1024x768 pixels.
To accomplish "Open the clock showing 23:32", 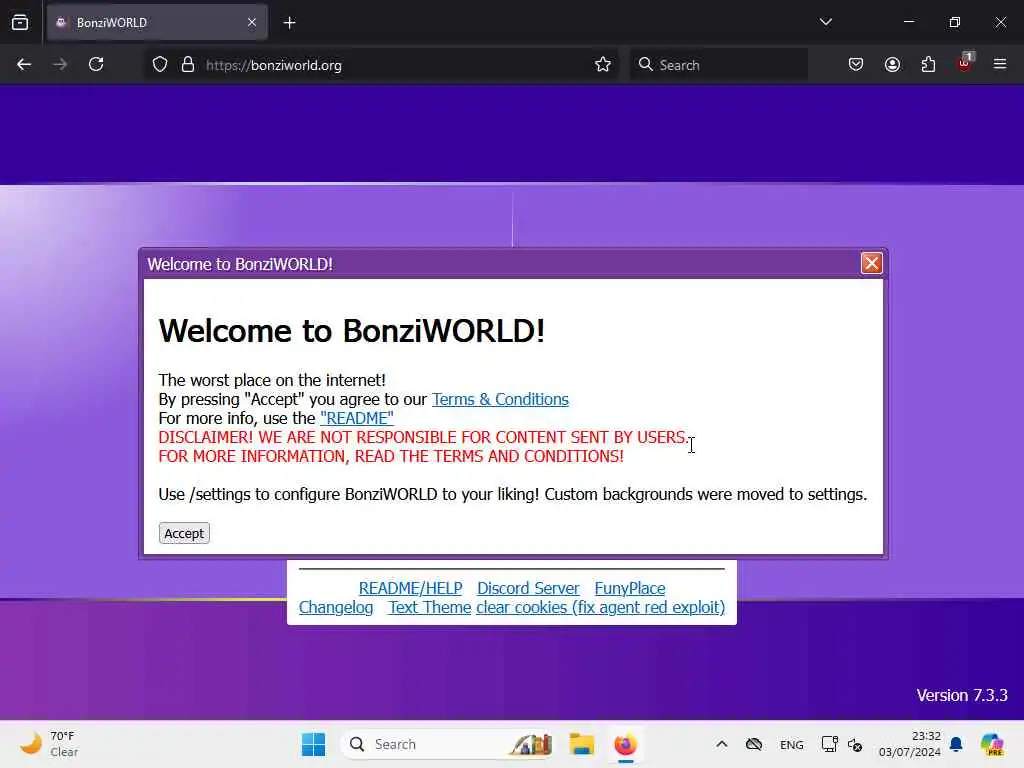I will (x=910, y=744).
